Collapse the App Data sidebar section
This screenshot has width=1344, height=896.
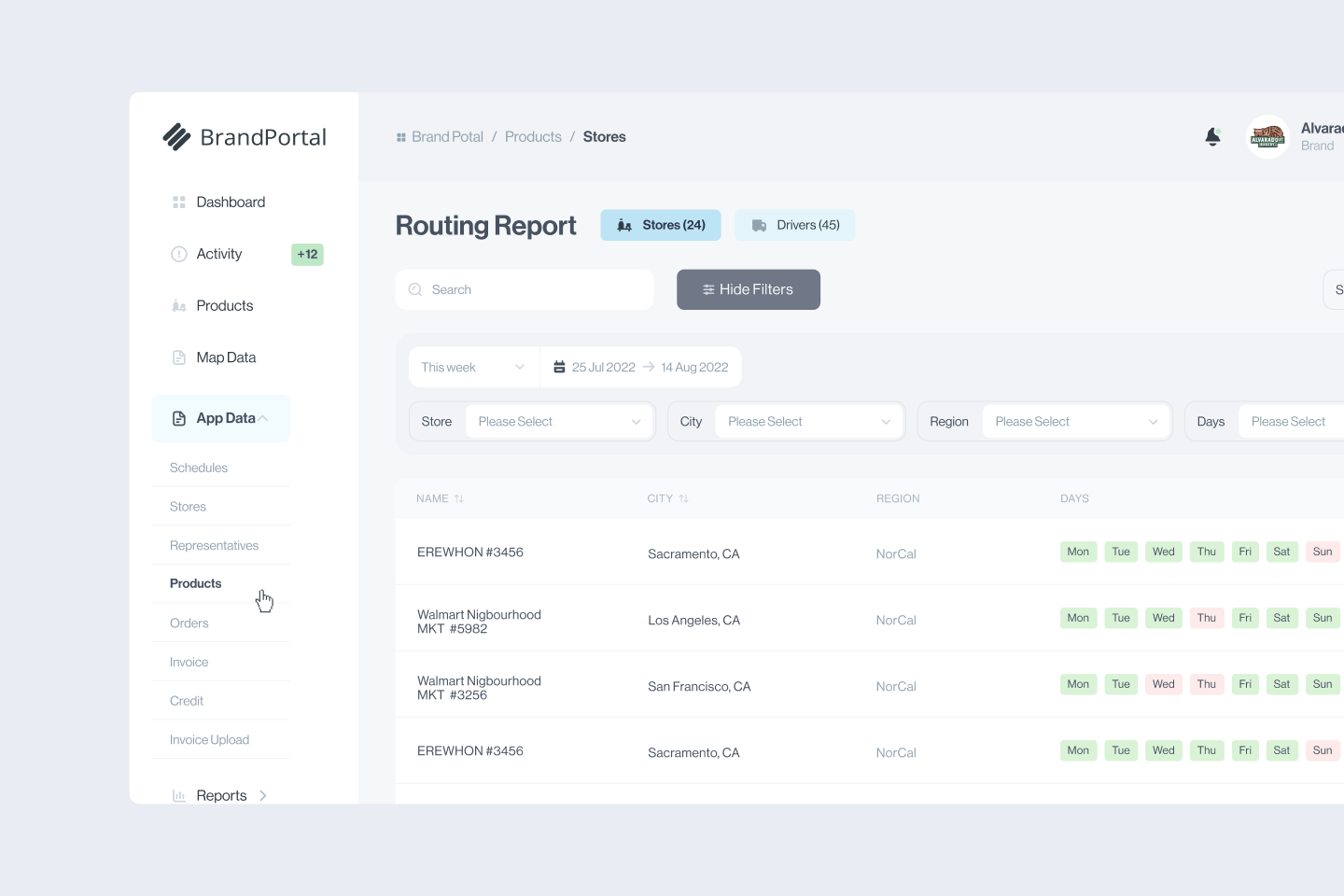click(x=221, y=419)
